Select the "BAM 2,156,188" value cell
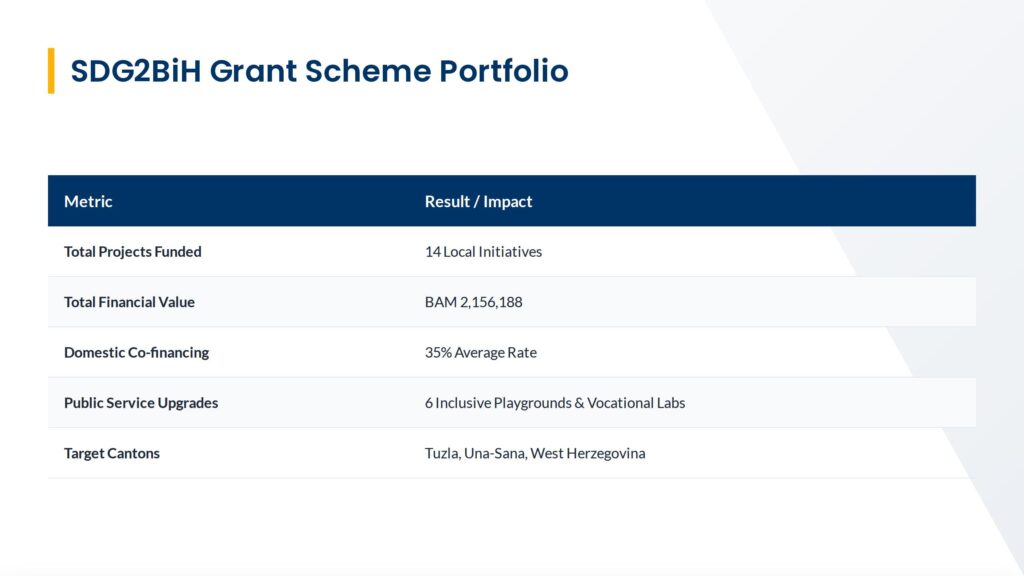Image resolution: width=1024 pixels, height=576 pixels. (473, 302)
